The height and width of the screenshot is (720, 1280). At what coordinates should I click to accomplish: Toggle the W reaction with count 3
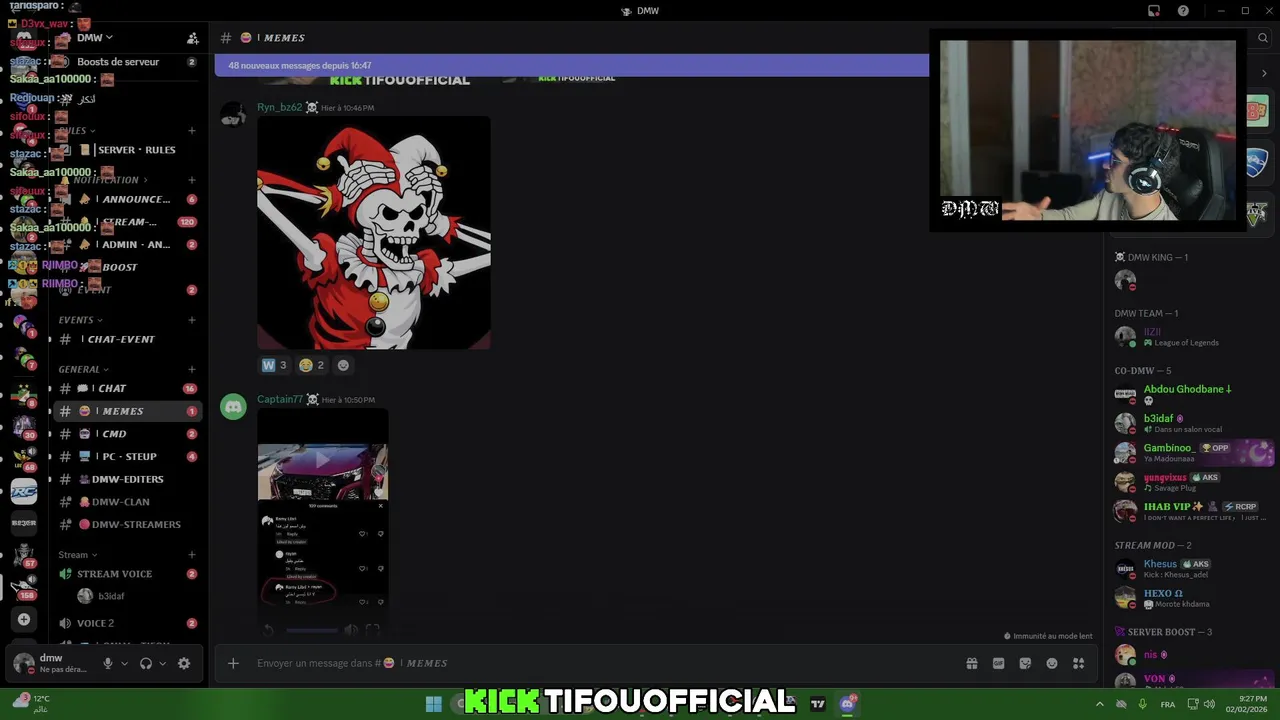274,365
